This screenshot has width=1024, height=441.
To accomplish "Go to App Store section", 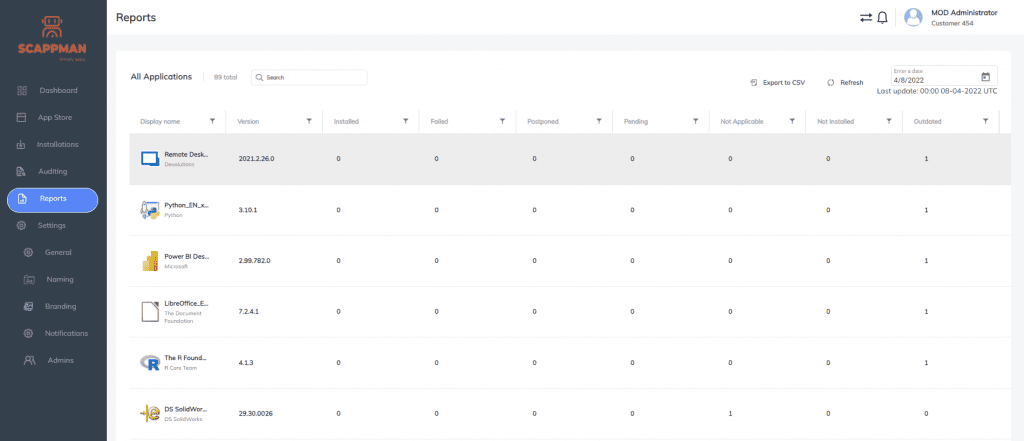I will [55, 118].
